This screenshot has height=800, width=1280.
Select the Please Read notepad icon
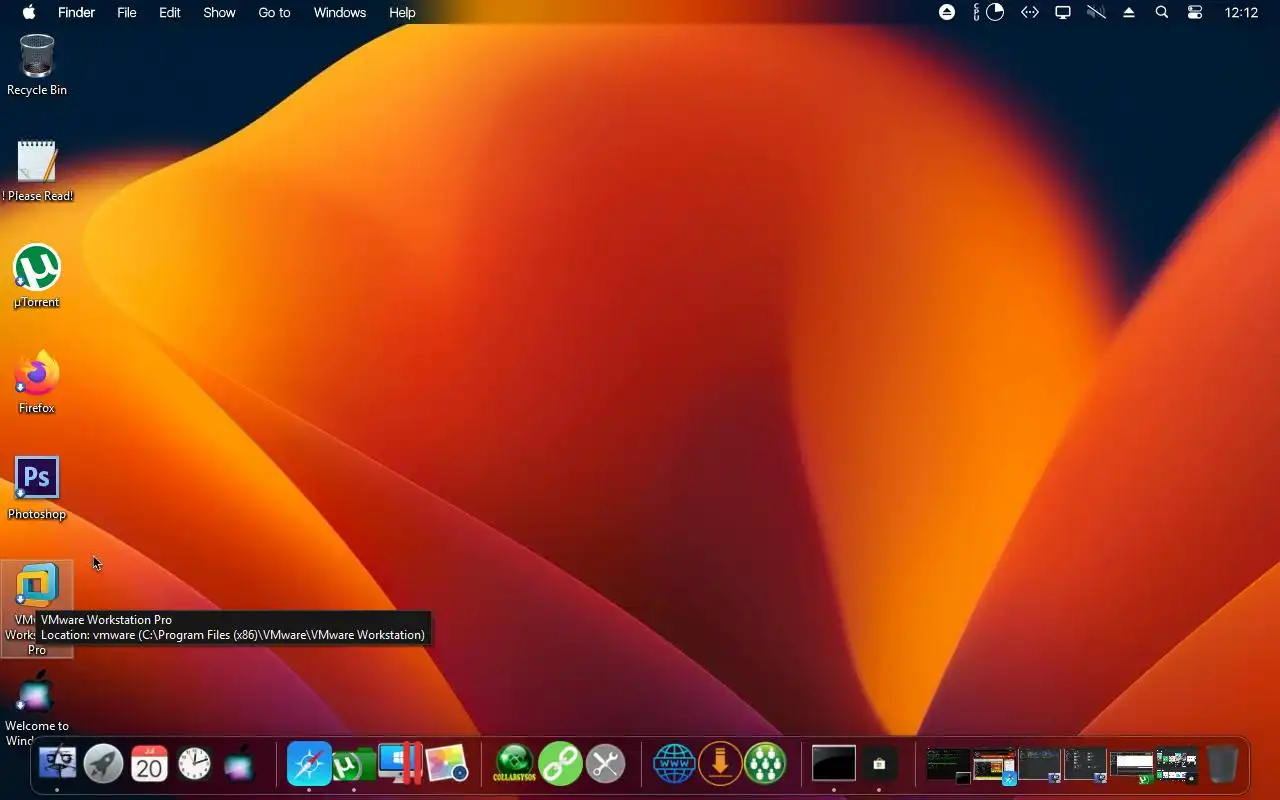tap(37, 171)
